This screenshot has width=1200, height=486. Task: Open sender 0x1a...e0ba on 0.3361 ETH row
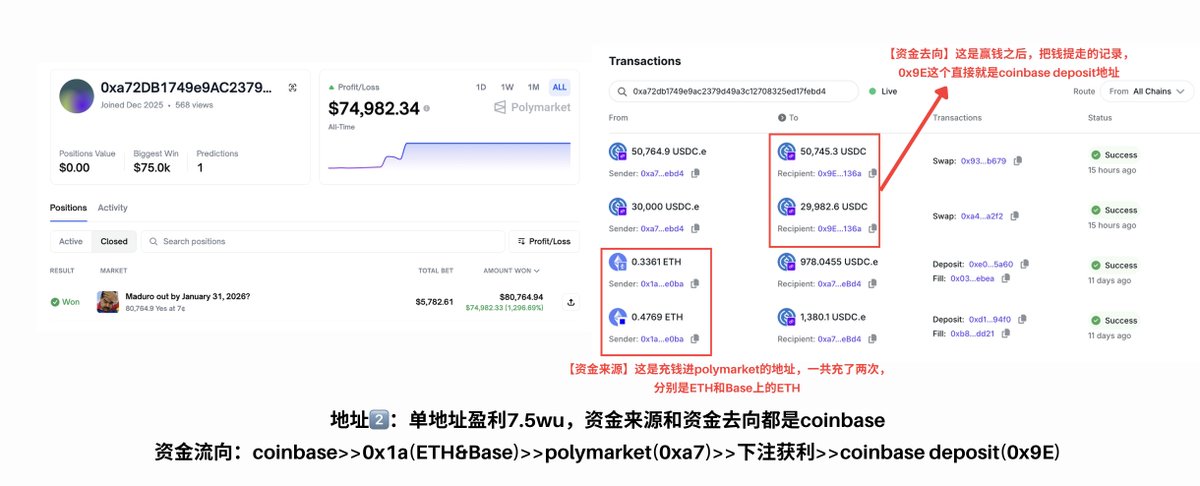point(663,283)
